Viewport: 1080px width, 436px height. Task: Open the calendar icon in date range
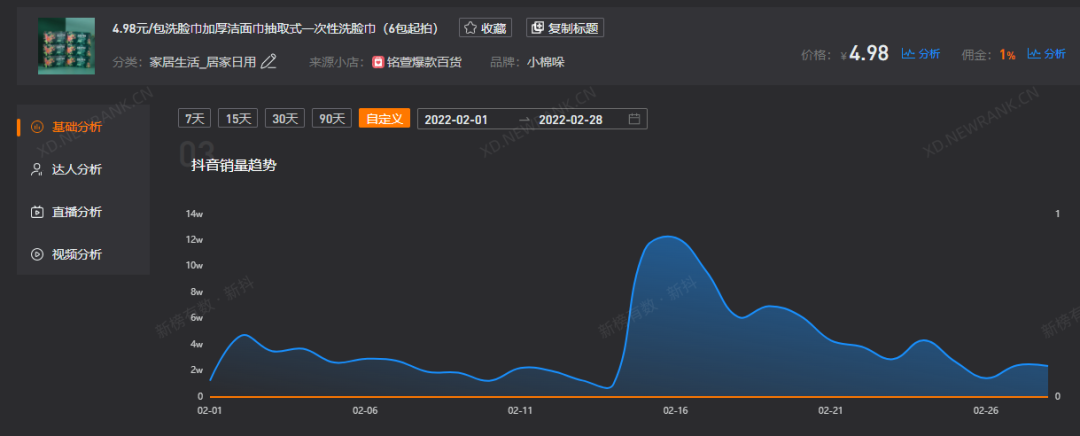[x=634, y=119]
